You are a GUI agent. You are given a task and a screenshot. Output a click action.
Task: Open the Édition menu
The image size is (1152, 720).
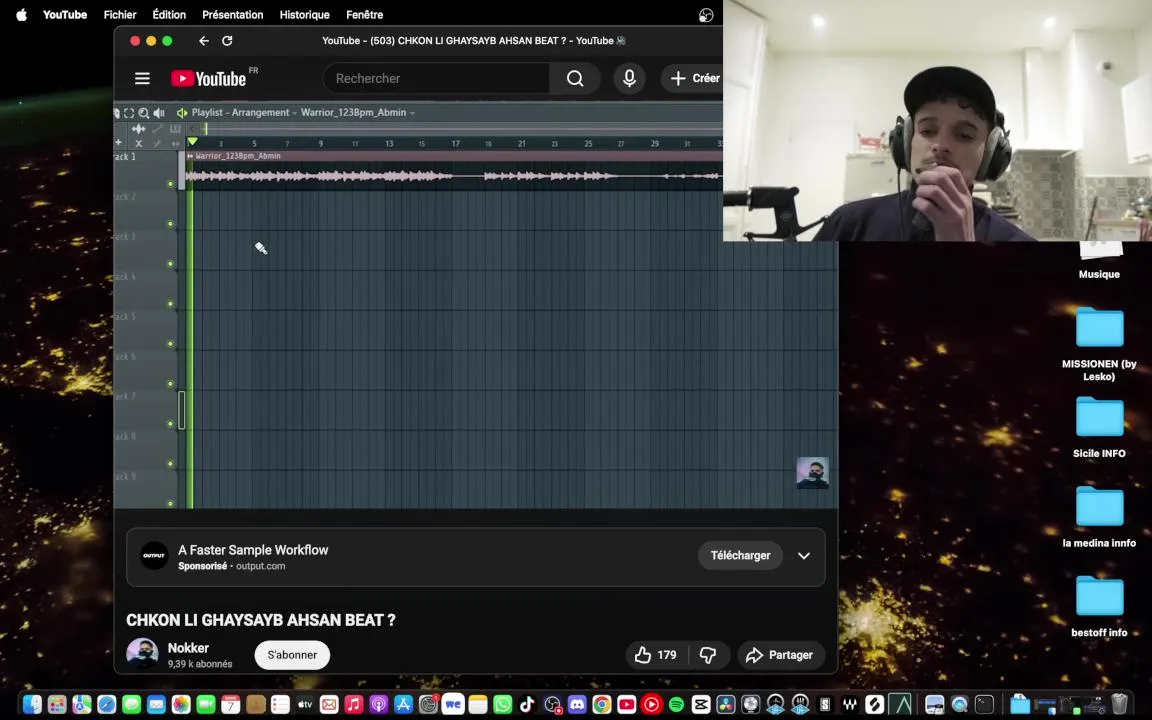point(169,15)
